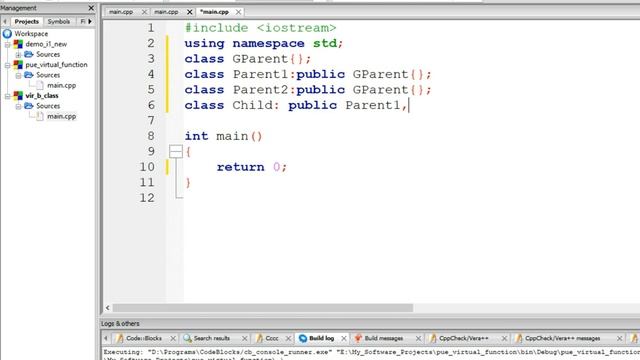The width and height of the screenshot is (640, 360).
Task: Click pencil icon on Code::Blocks log tab
Action: (x=120, y=338)
